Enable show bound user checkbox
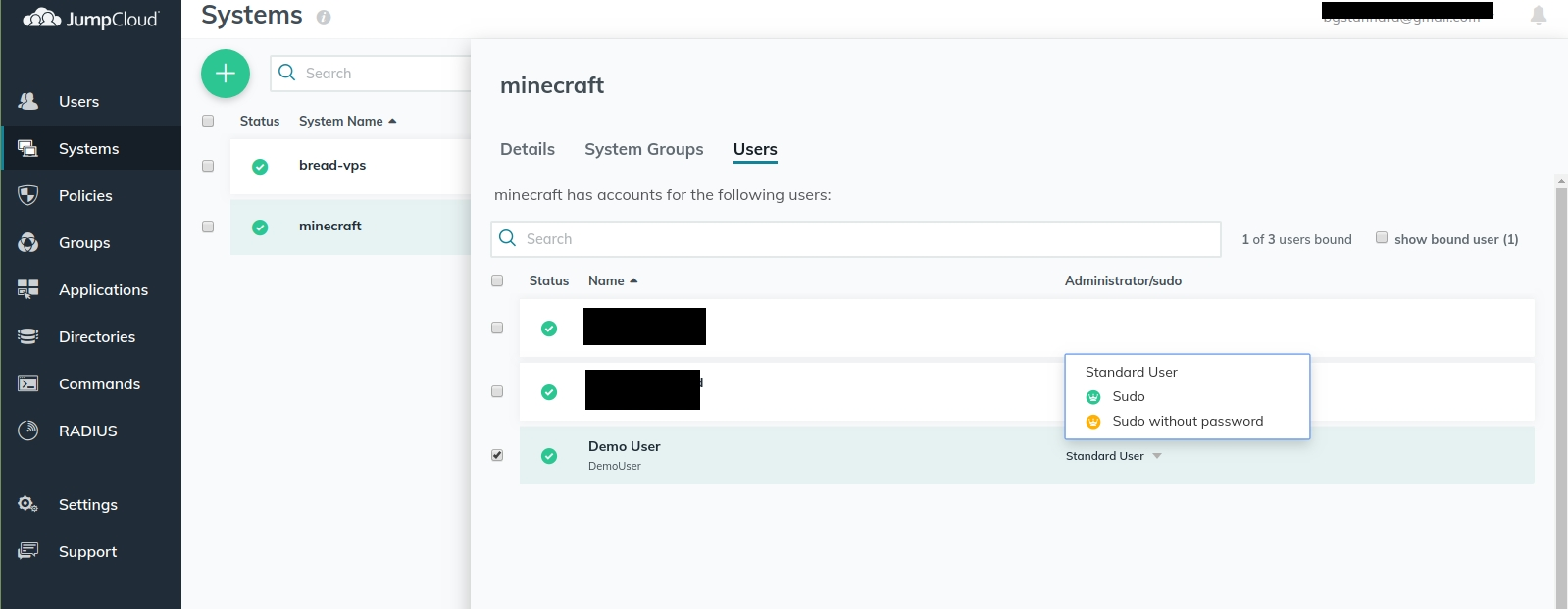 1382,237
